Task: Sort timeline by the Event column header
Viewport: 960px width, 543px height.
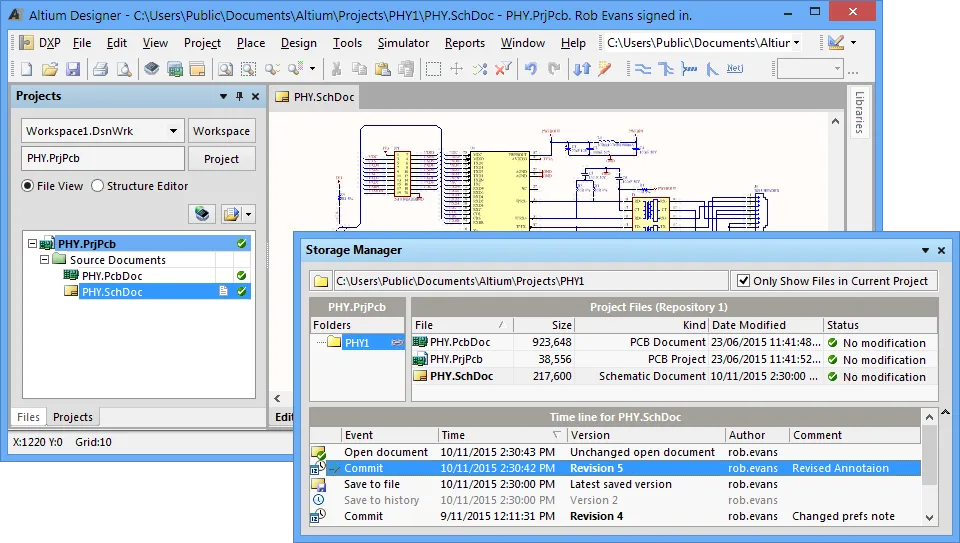Action: click(x=390, y=435)
